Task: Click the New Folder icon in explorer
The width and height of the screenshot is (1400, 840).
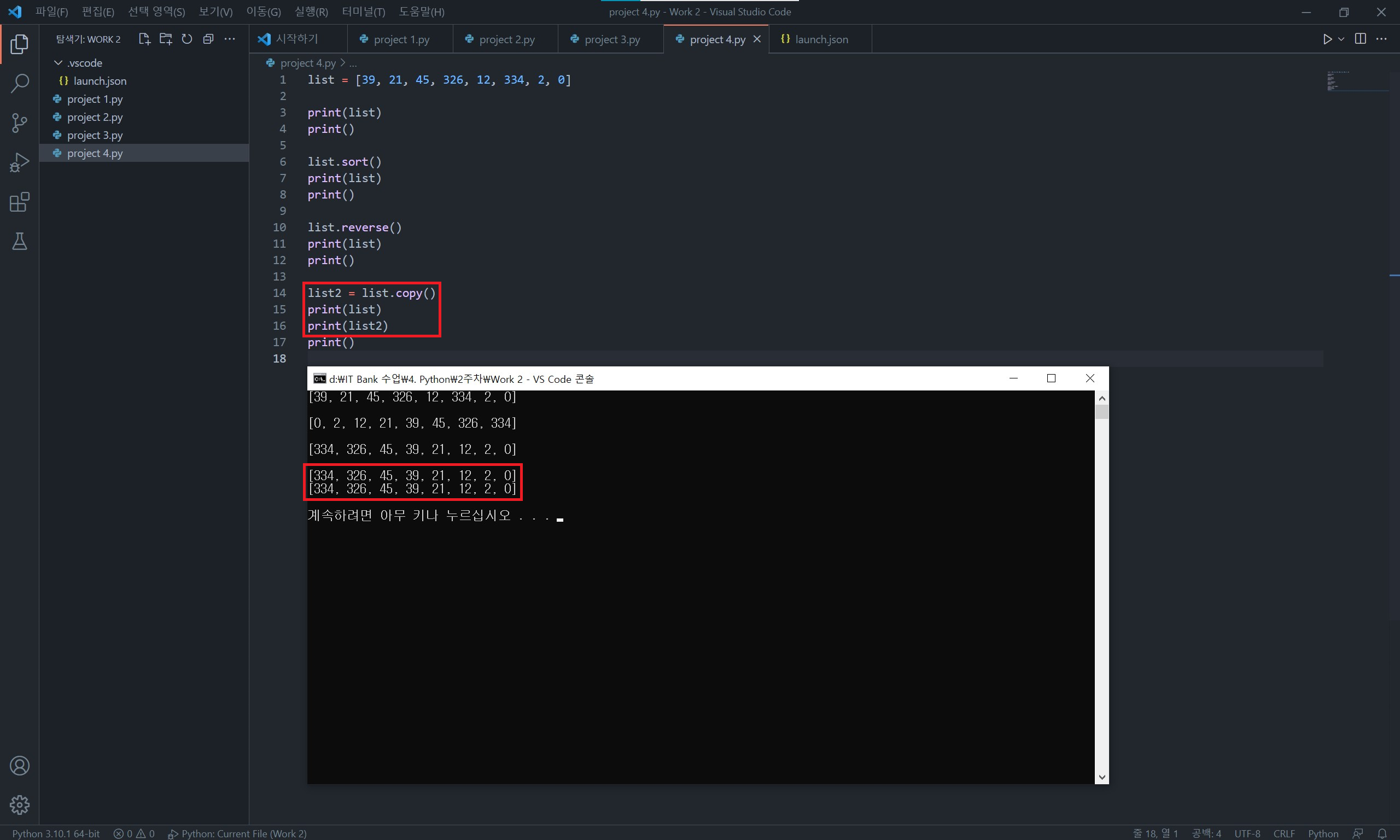Action: coord(166,39)
